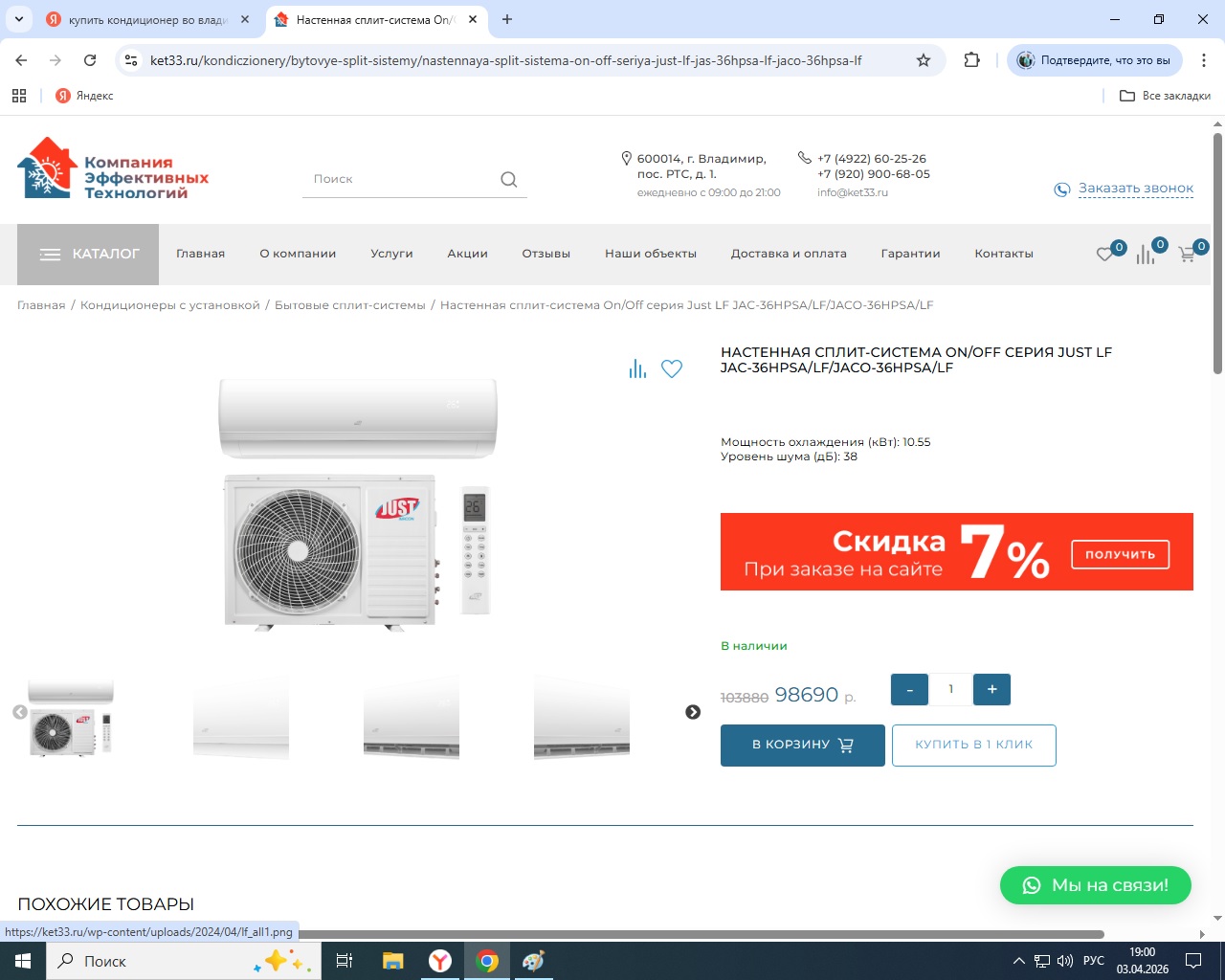Reload the page
Screen dimensions: 1225x980
pyautogui.click(x=90, y=60)
